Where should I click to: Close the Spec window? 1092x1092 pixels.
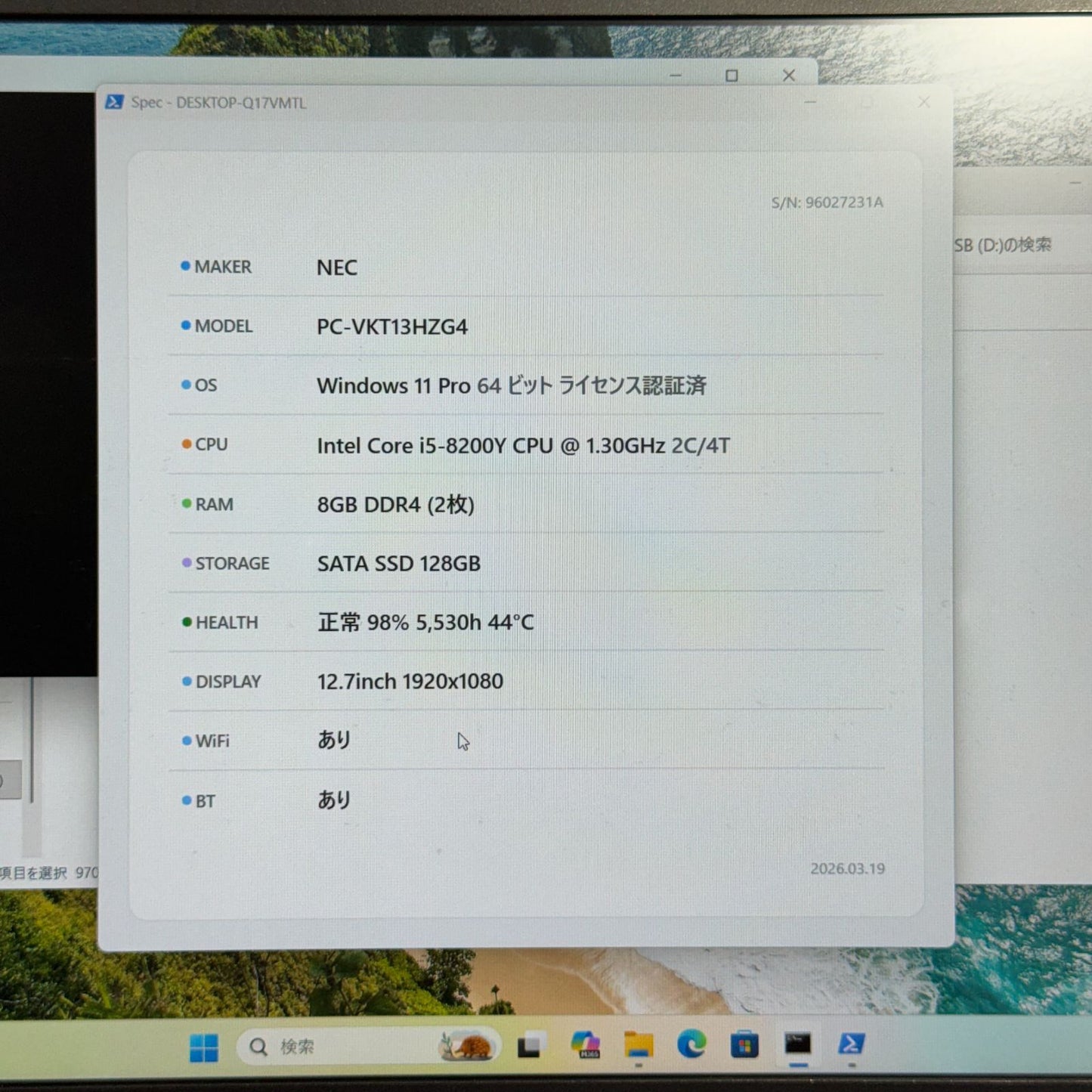click(x=923, y=101)
